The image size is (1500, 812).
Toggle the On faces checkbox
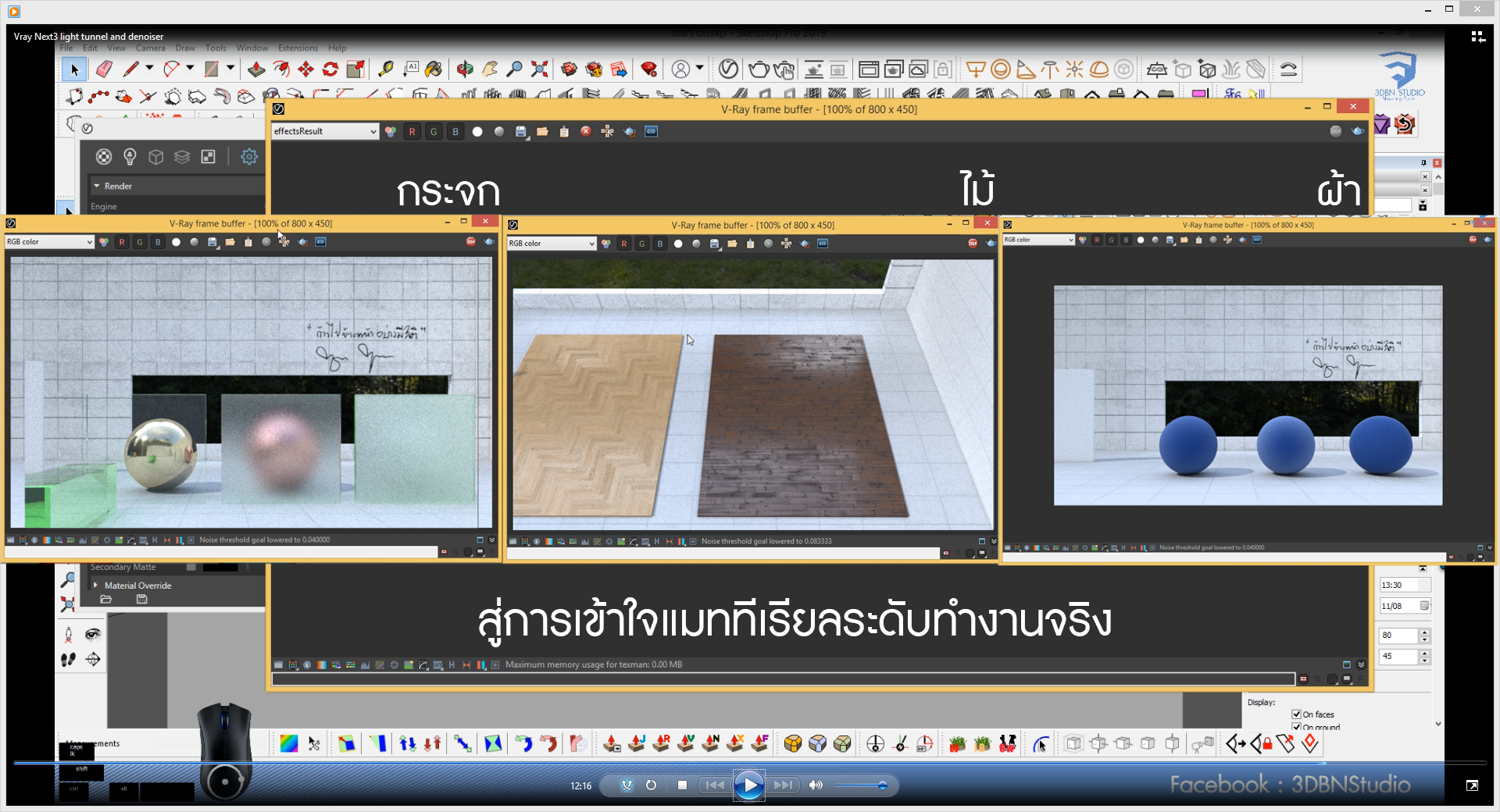tap(1296, 714)
